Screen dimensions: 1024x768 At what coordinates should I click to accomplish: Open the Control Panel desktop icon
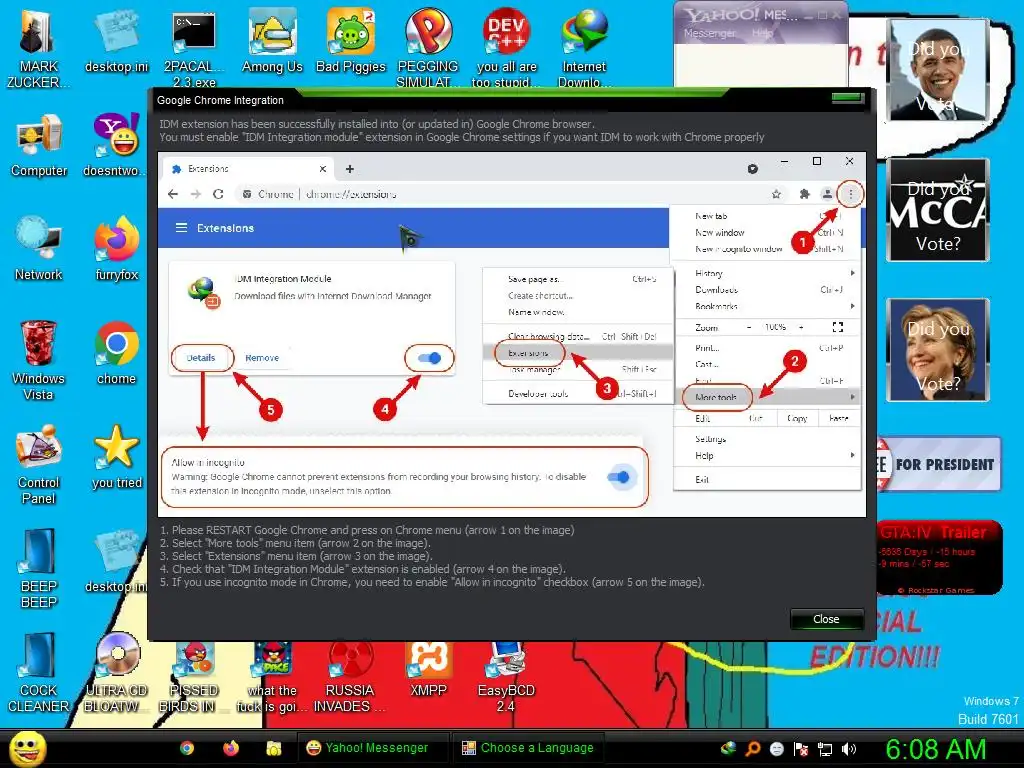(x=39, y=464)
